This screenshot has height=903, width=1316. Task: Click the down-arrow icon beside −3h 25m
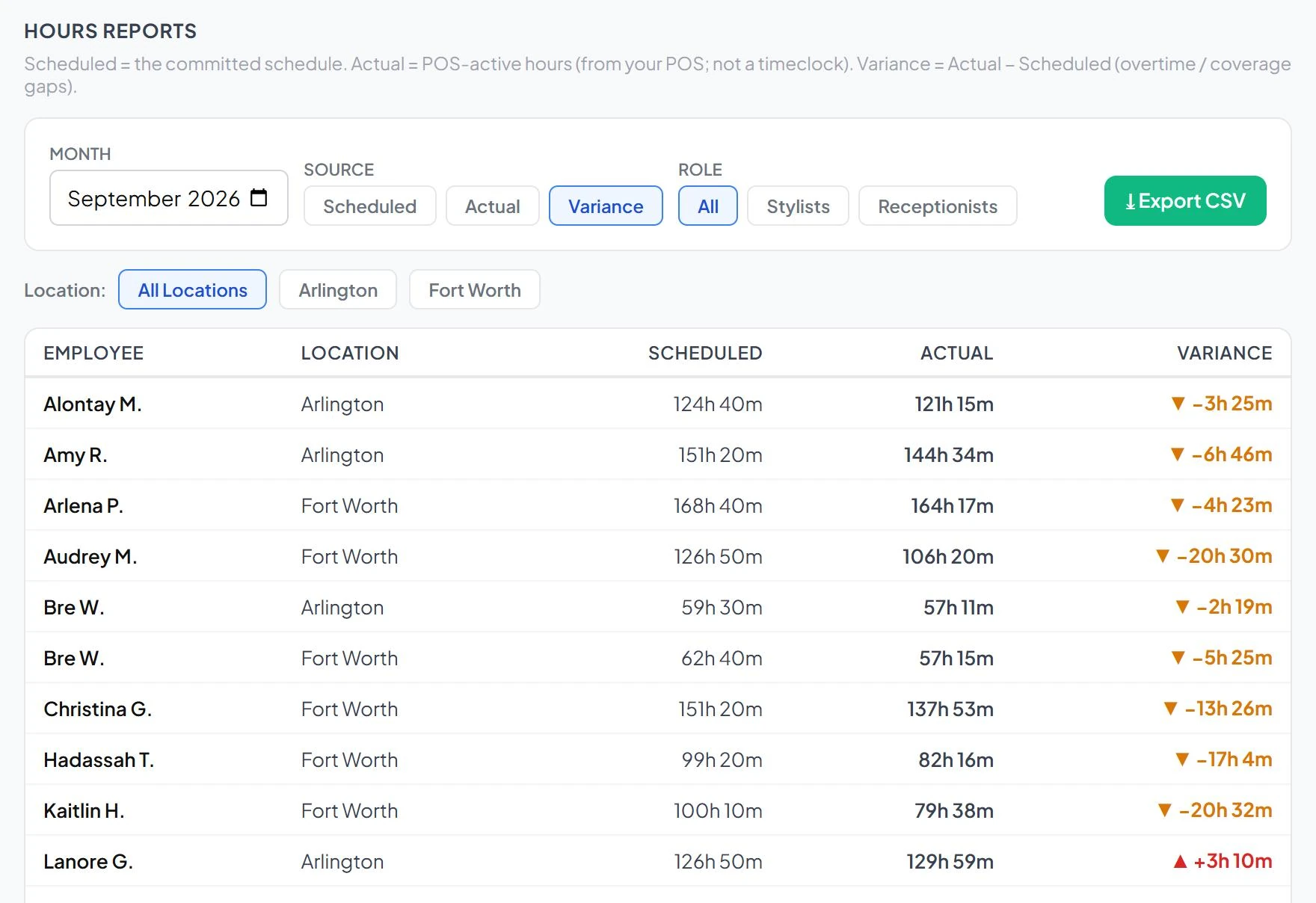[1178, 404]
